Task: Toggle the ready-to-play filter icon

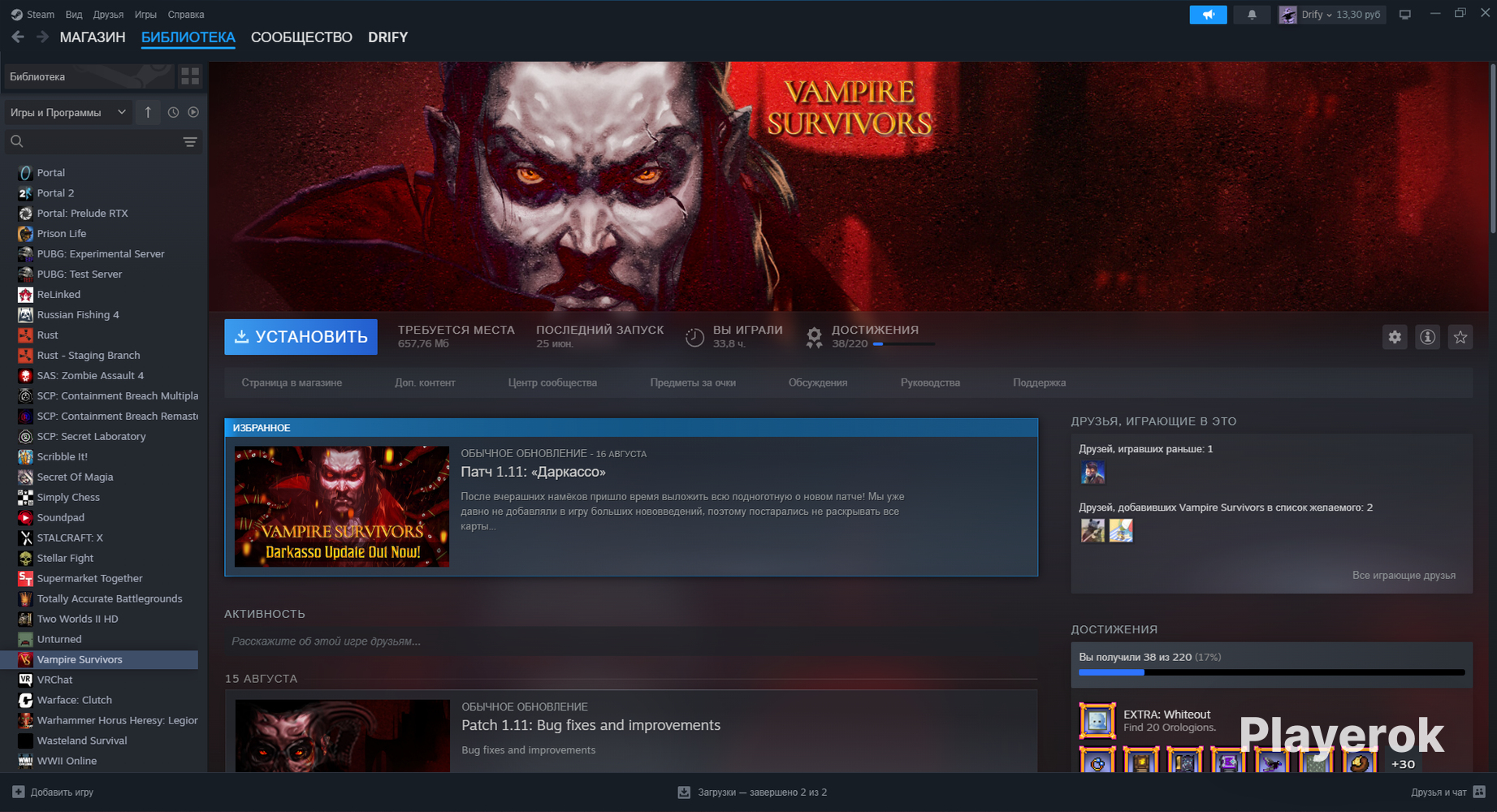Action: 193,113
